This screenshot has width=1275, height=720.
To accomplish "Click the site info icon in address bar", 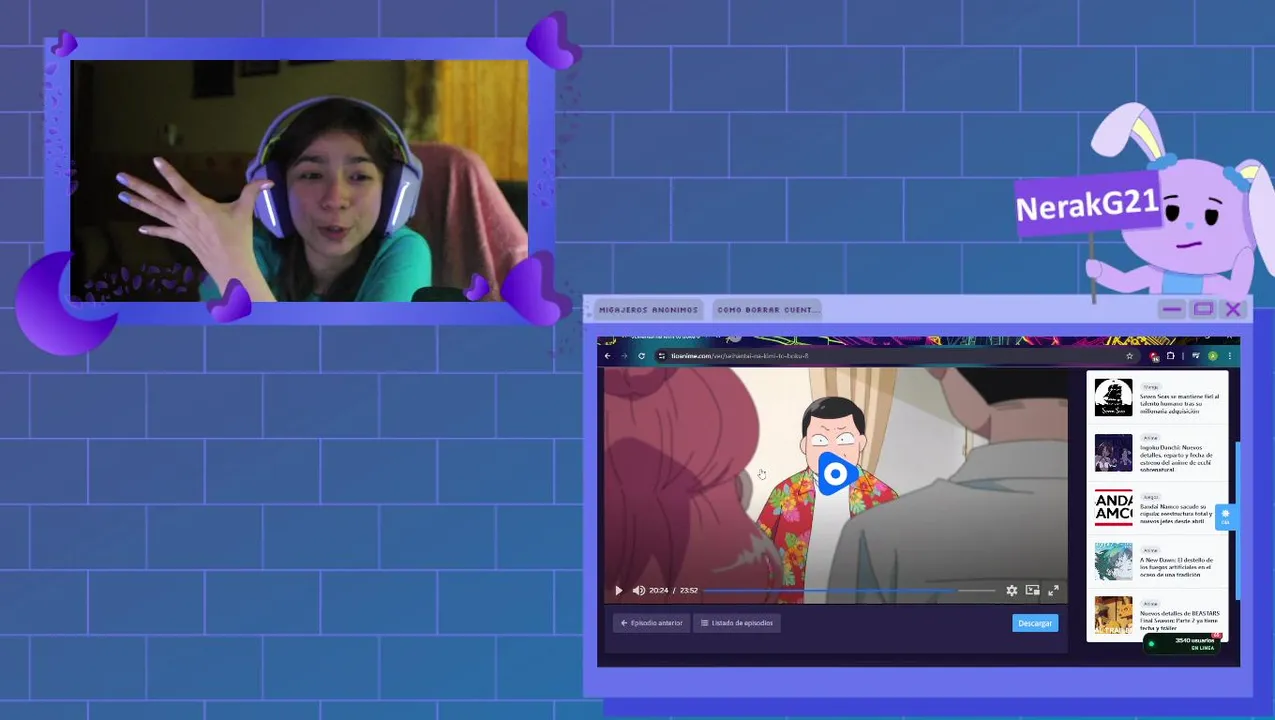I will 661,356.
